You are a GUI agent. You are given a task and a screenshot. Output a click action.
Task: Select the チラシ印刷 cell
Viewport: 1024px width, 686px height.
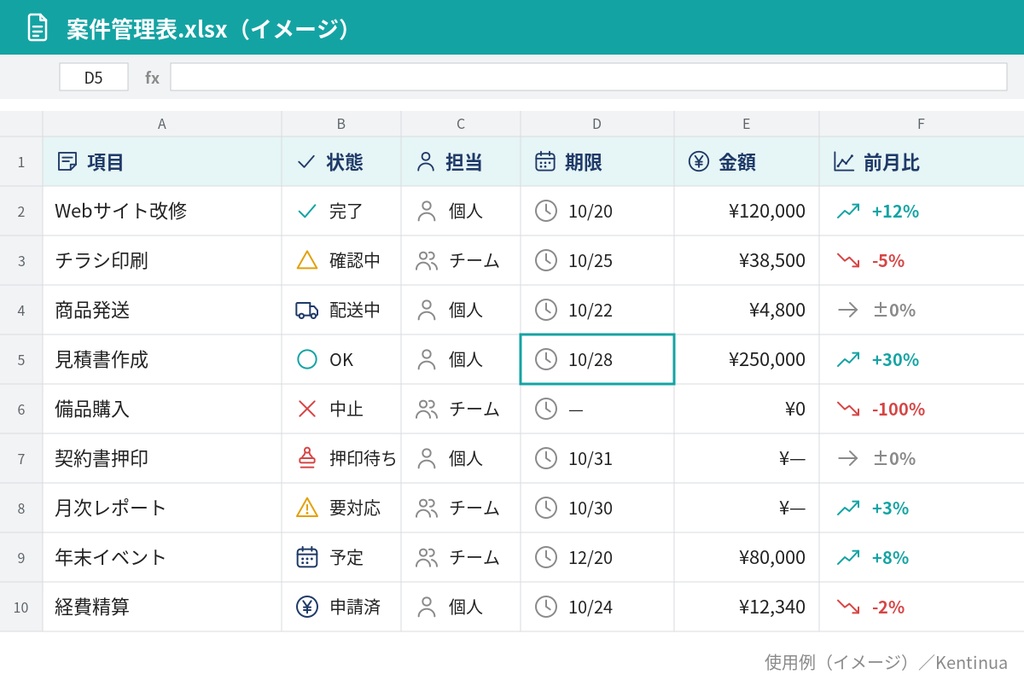pos(162,261)
